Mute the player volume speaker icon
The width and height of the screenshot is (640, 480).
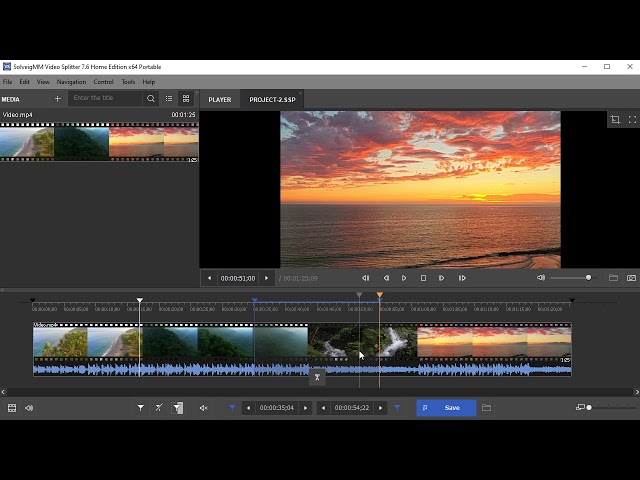tap(541, 278)
